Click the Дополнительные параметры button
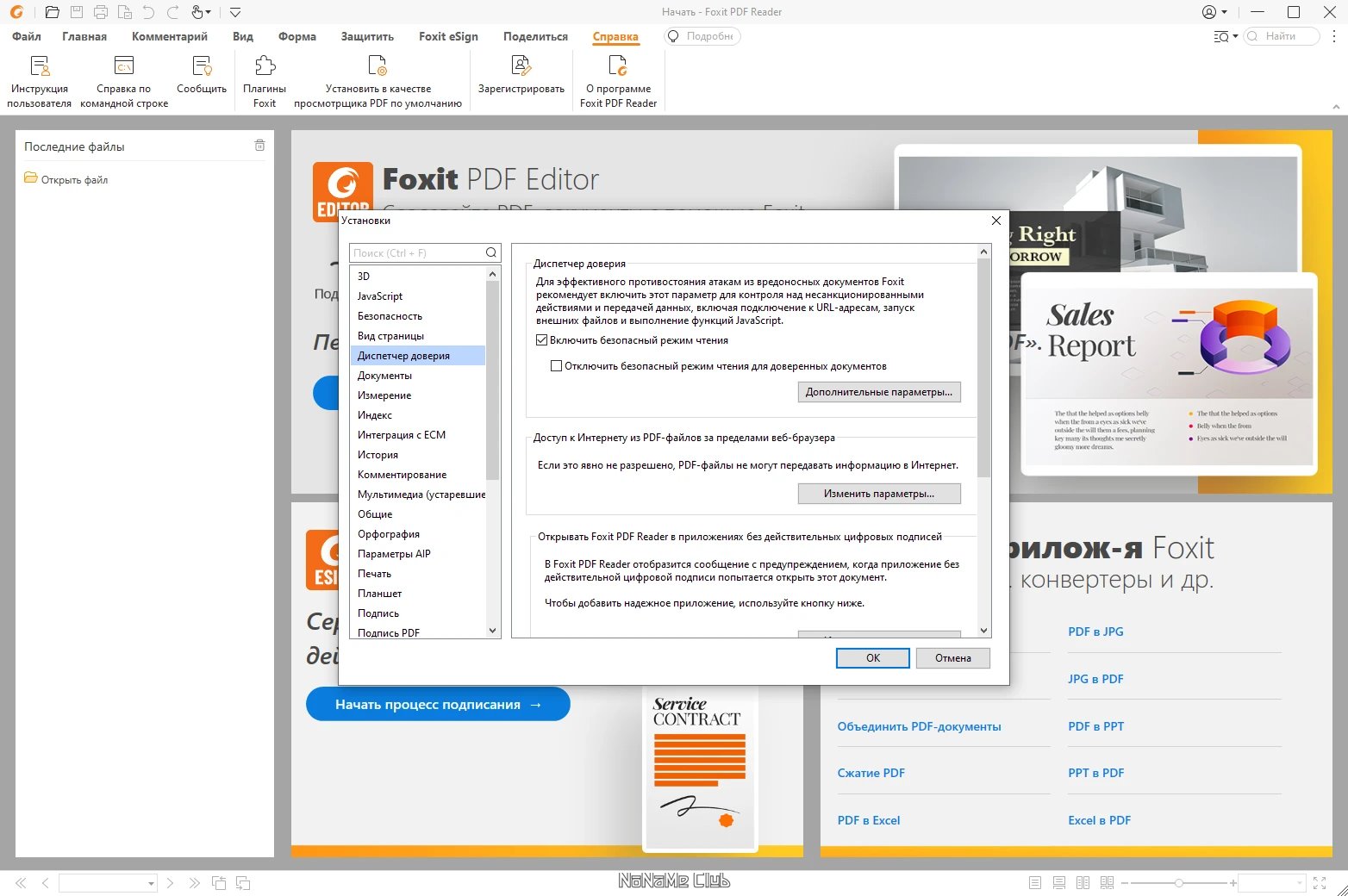1348x896 pixels. 878,391
